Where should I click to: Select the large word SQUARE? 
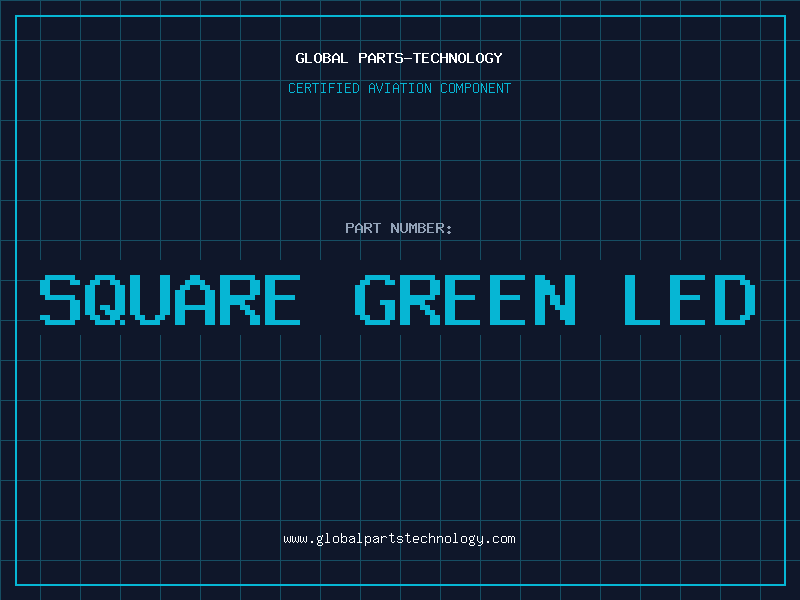(170, 300)
